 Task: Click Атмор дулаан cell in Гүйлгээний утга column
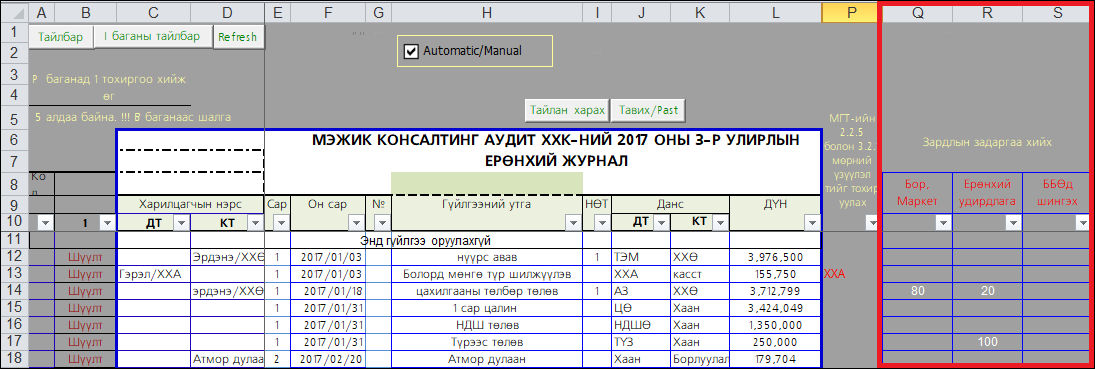tap(487, 360)
